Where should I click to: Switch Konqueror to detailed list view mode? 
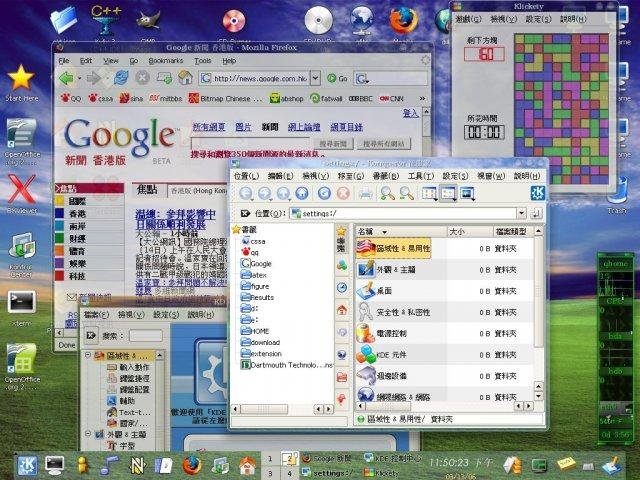(x=448, y=193)
